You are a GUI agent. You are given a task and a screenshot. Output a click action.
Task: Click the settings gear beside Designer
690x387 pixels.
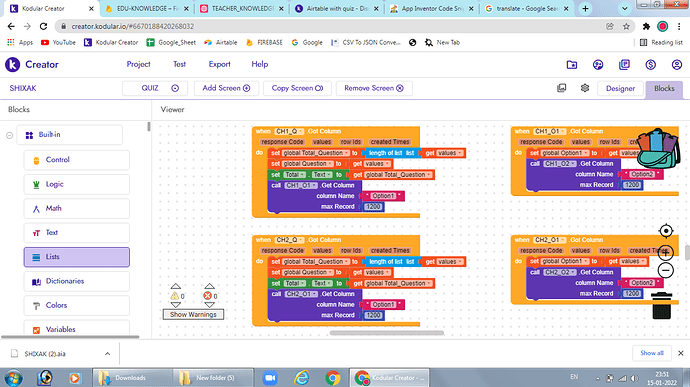point(585,88)
